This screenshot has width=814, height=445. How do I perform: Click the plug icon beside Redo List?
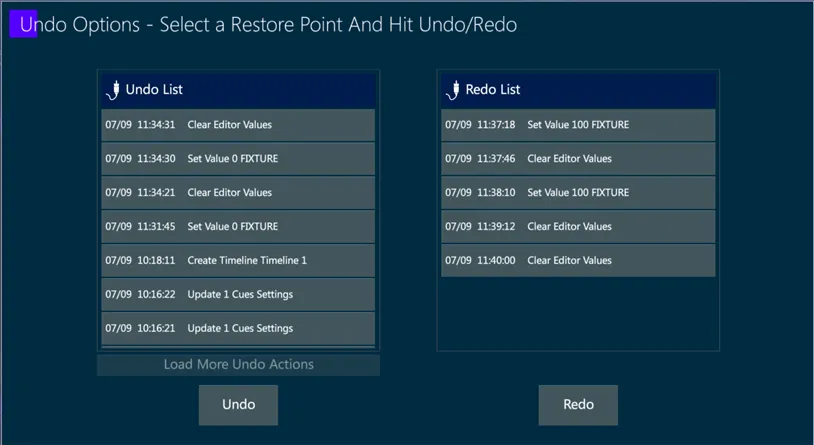(x=453, y=90)
